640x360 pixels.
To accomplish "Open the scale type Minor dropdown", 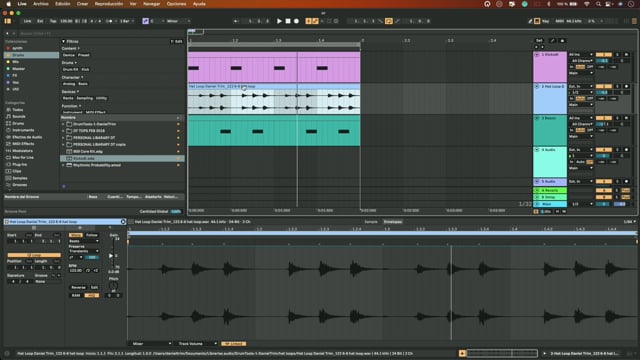I will [178, 21].
